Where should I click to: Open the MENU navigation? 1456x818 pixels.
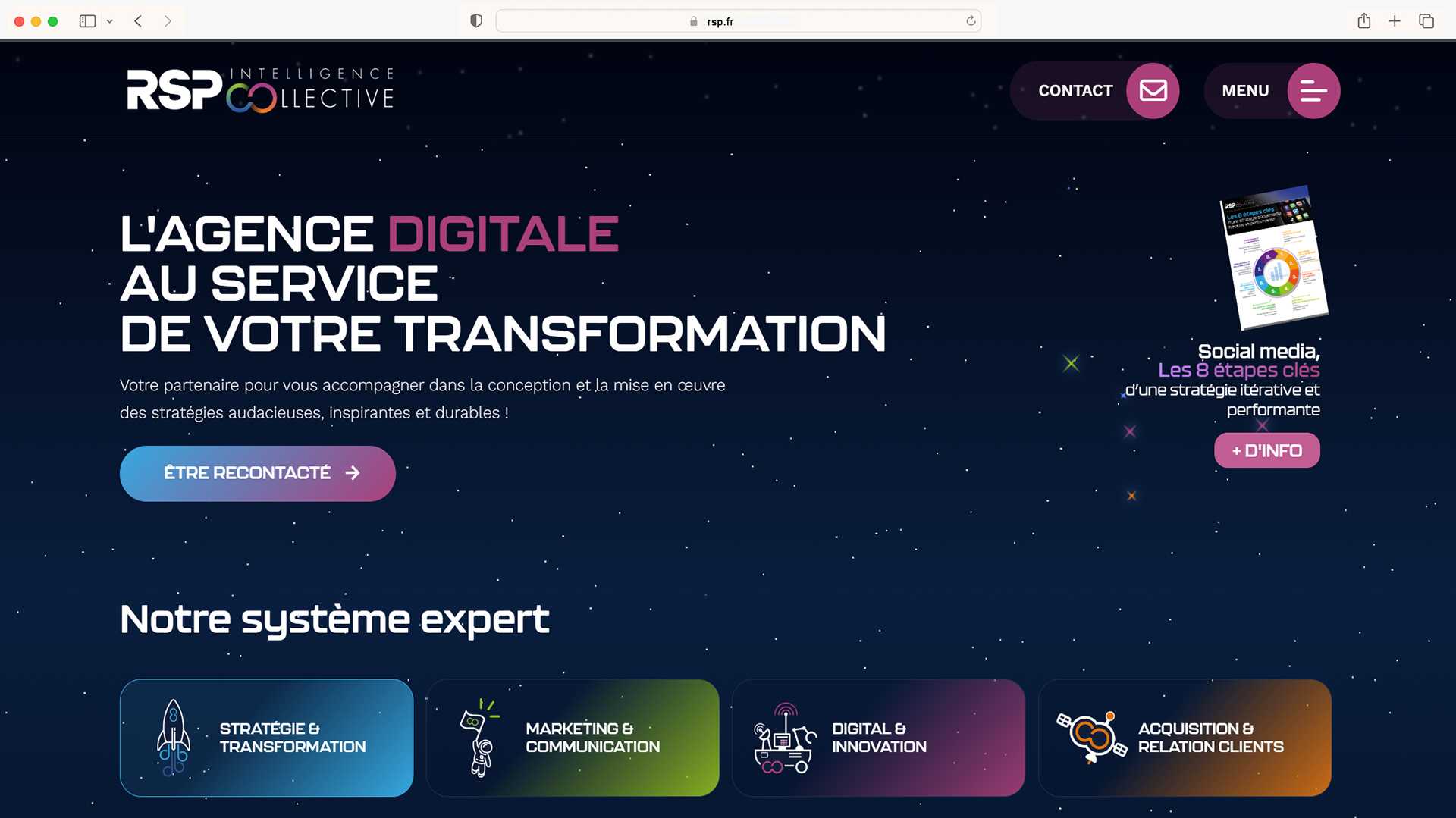[1245, 91]
